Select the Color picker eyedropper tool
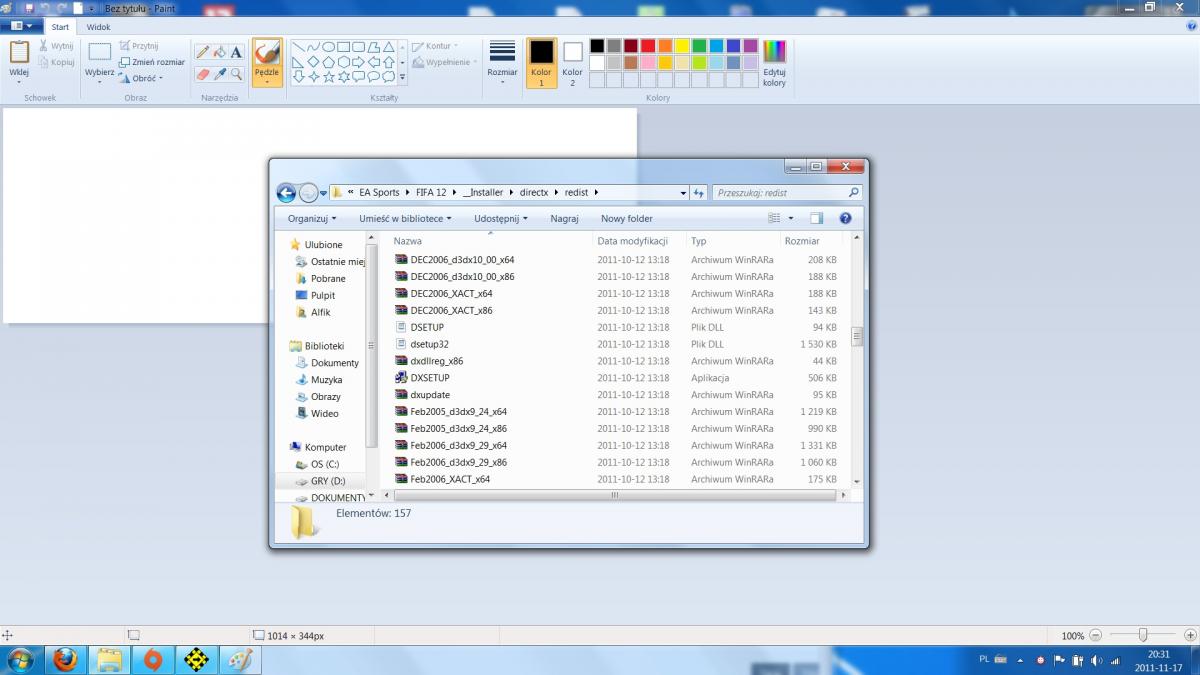 pyautogui.click(x=220, y=74)
